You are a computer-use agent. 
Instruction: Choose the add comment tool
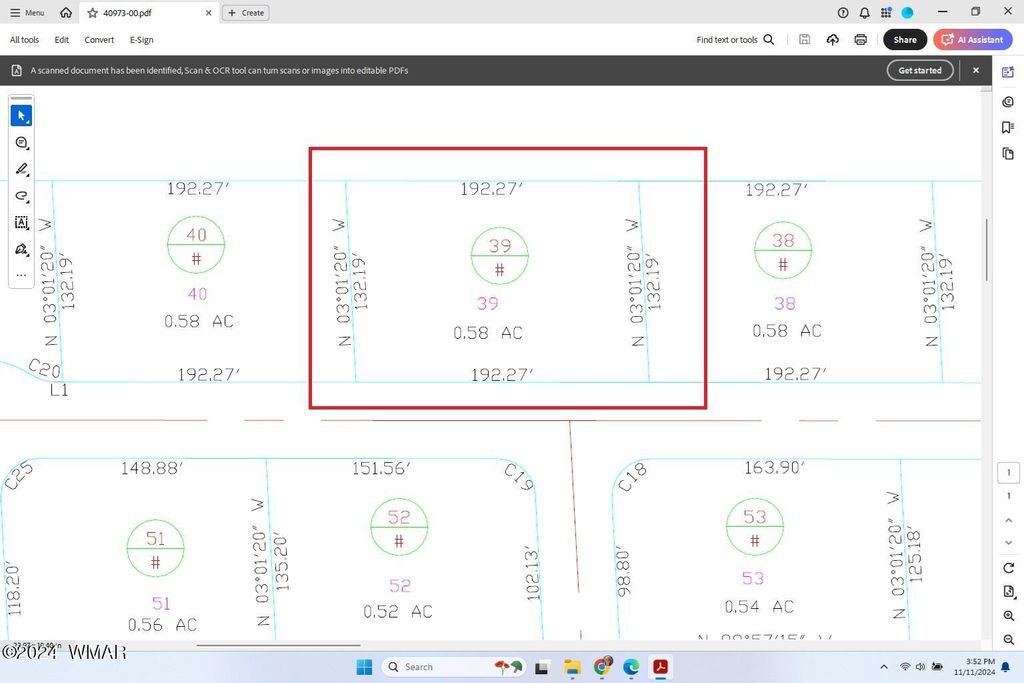(x=21, y=143)
